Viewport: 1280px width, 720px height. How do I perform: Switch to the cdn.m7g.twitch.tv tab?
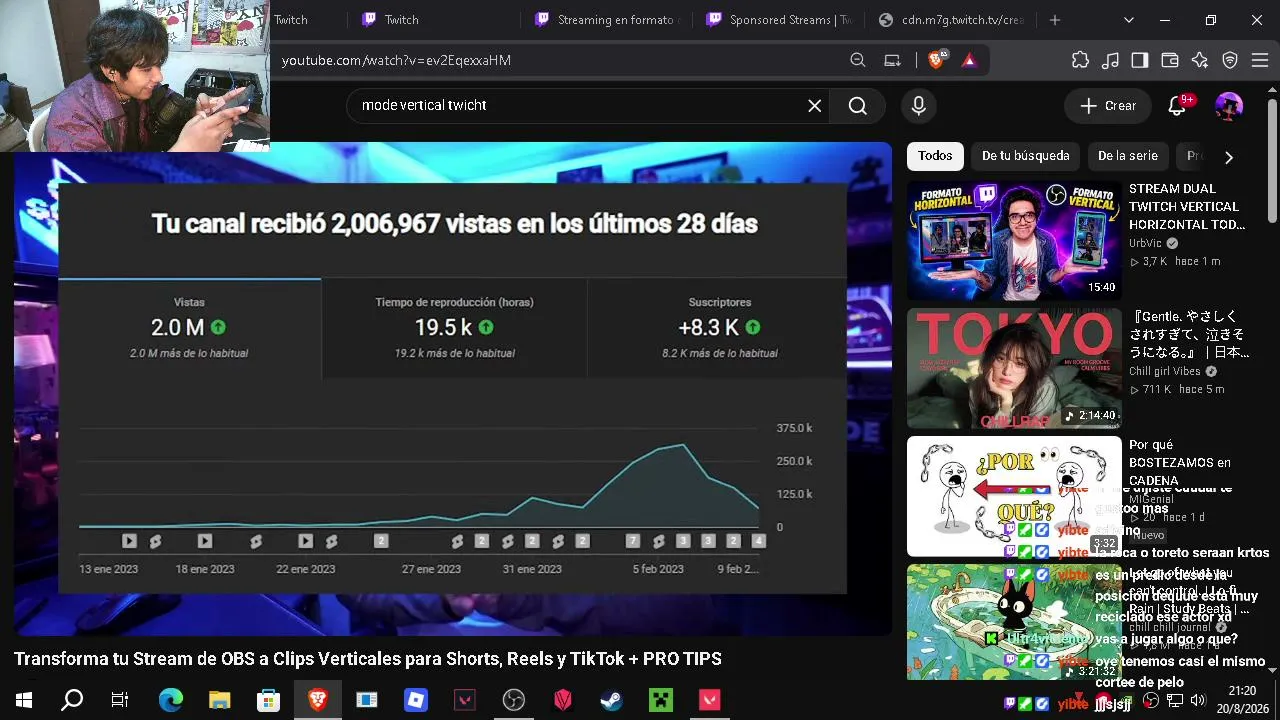point(951,20)
